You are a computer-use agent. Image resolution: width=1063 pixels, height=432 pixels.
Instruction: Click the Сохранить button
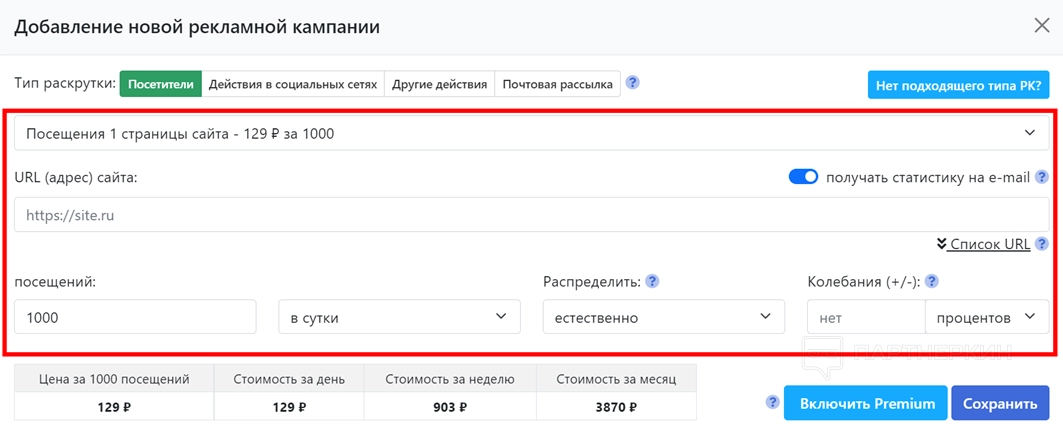(1000, 404)
